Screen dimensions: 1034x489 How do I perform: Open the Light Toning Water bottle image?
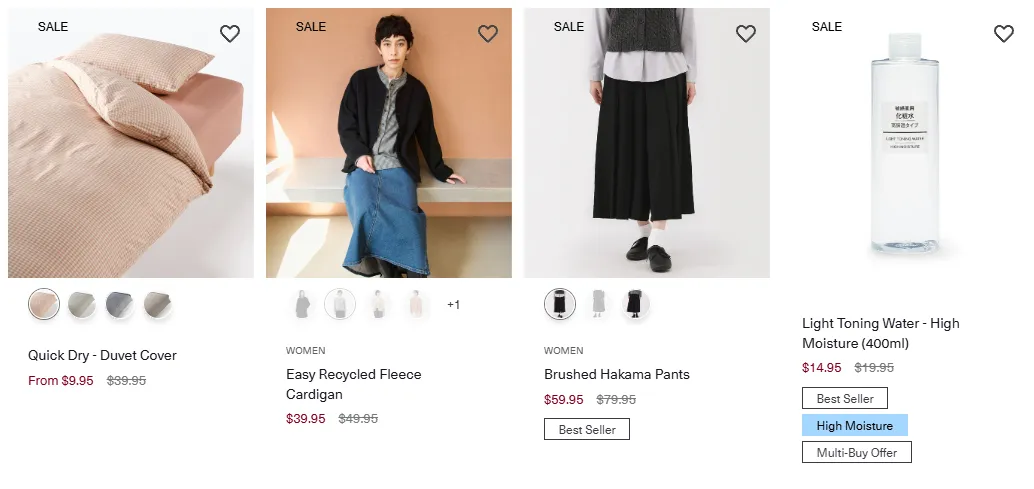pyautogui.click(x=905, y=143)
